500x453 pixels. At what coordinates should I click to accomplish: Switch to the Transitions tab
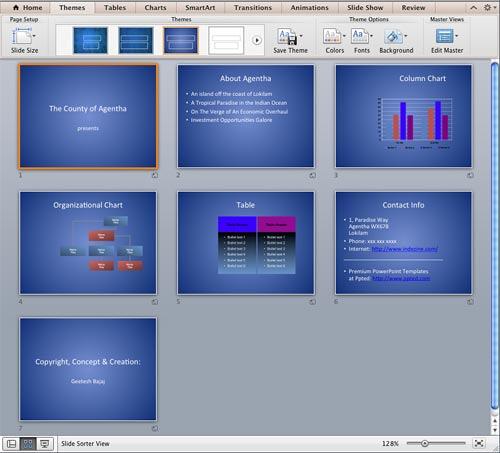(x=253, y=7)
